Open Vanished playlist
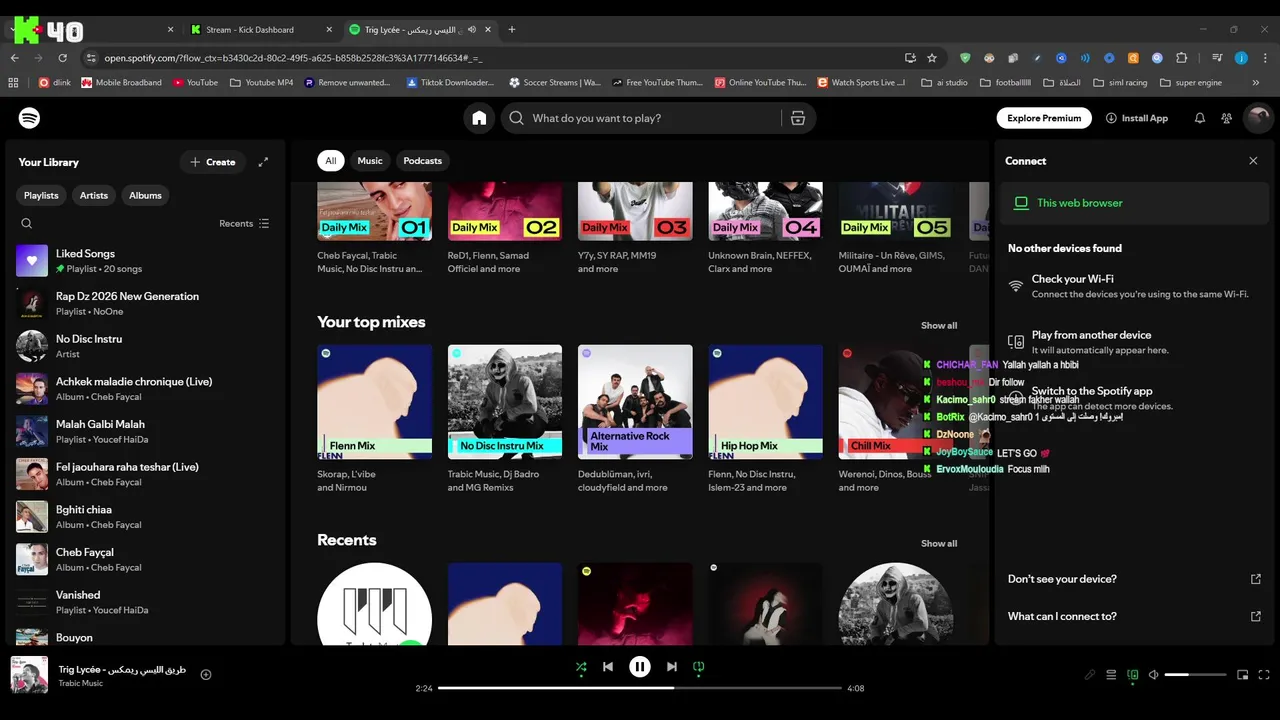Screen dimensions: 1280x720 (144, 602)
